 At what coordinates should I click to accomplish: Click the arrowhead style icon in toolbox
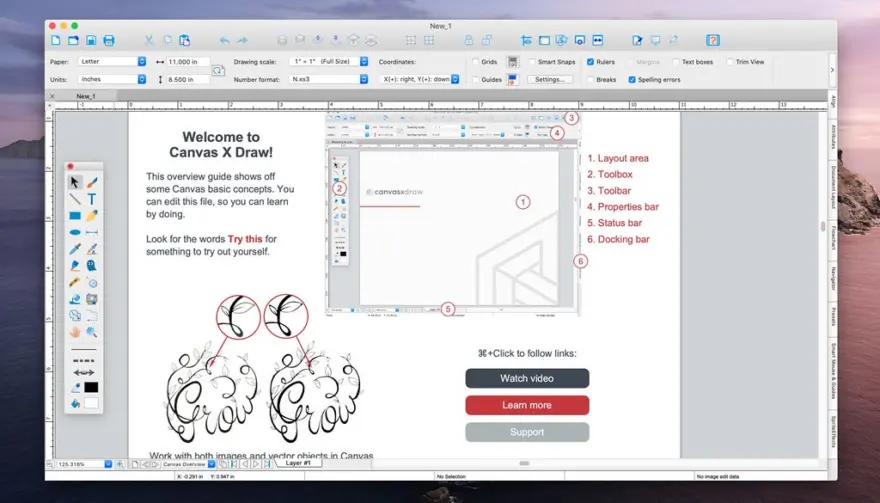[84, 372]
